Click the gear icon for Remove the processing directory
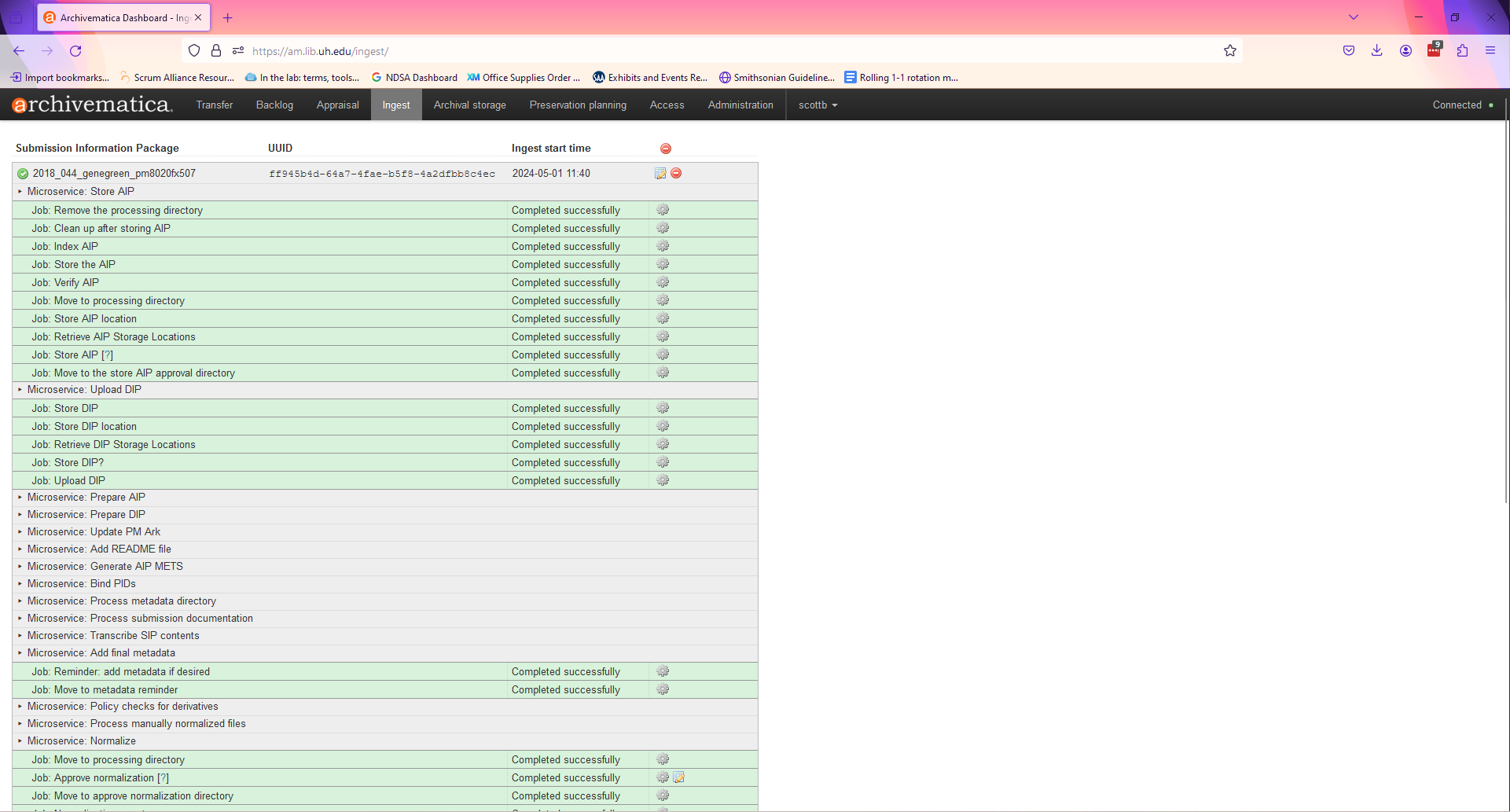This screenshot has height=812, width=1510. [x=663, y=210]
